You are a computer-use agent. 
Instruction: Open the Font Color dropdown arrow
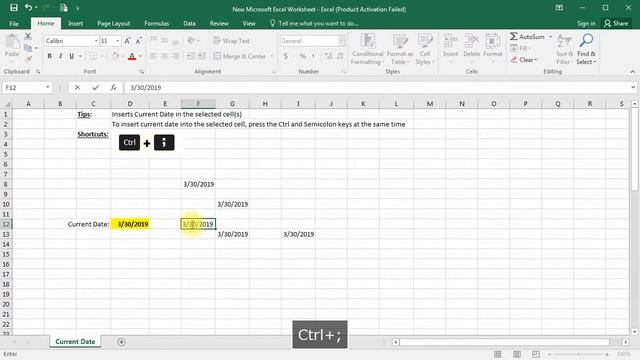click(x=140, y=56)
